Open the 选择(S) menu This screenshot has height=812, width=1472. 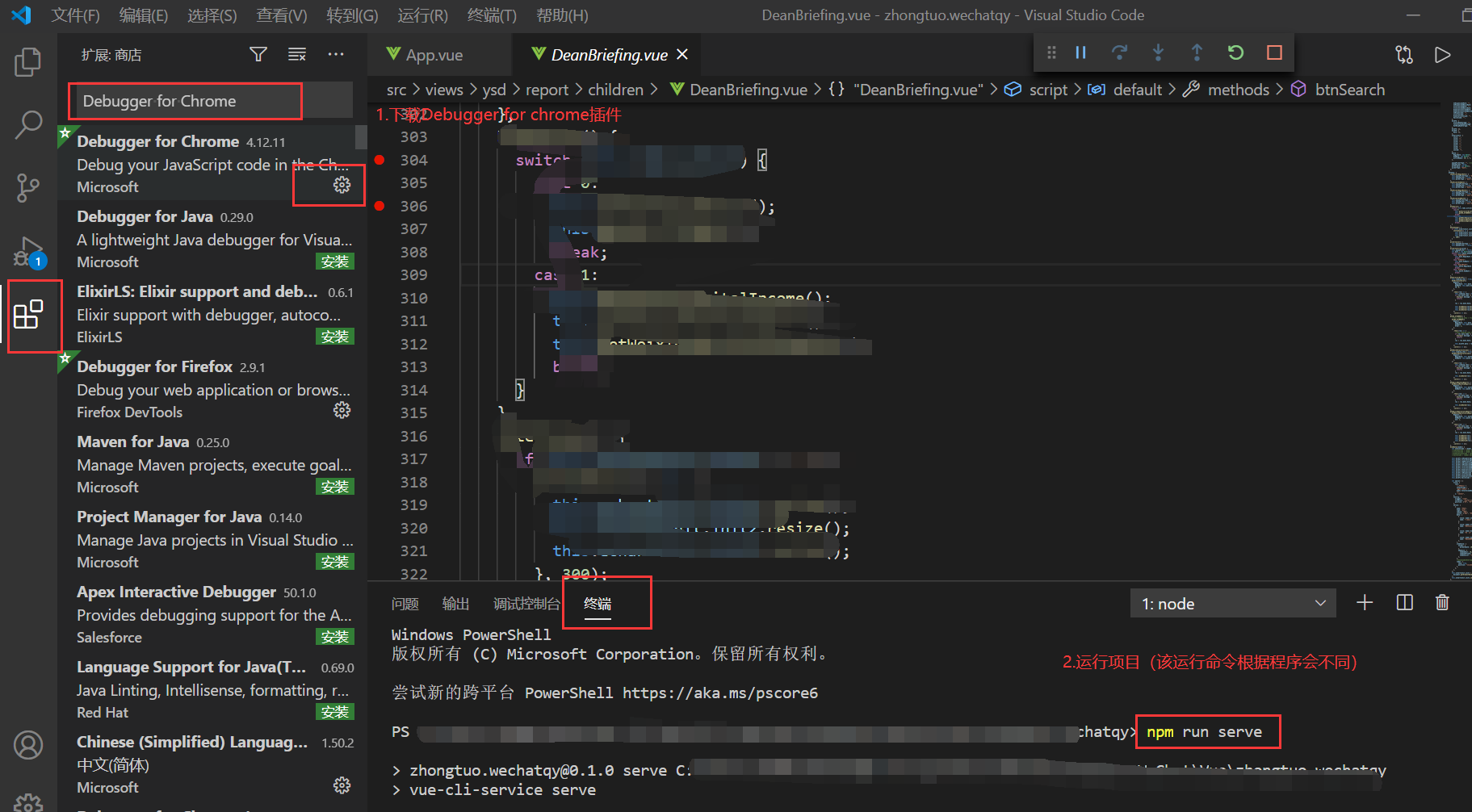212,15
